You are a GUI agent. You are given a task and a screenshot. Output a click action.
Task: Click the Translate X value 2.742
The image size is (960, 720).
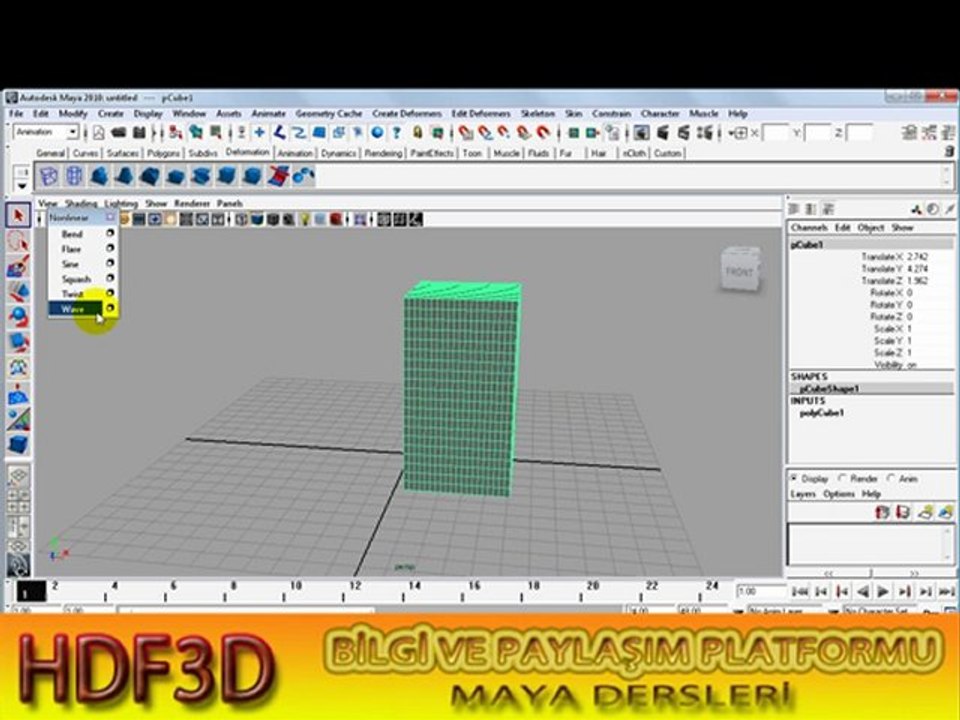click(x=917, y=257)
